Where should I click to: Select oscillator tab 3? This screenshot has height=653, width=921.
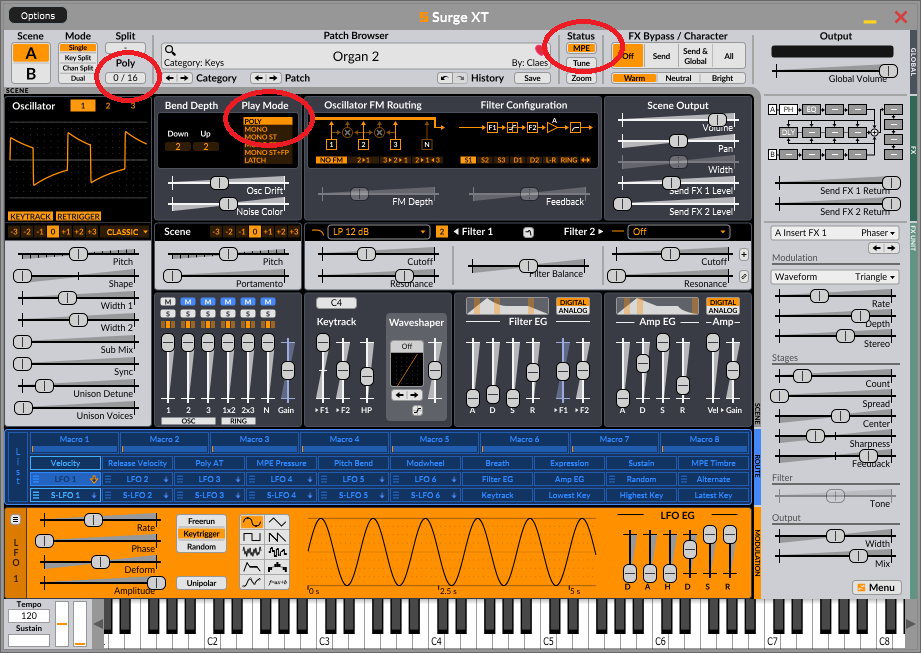[133, 106]
